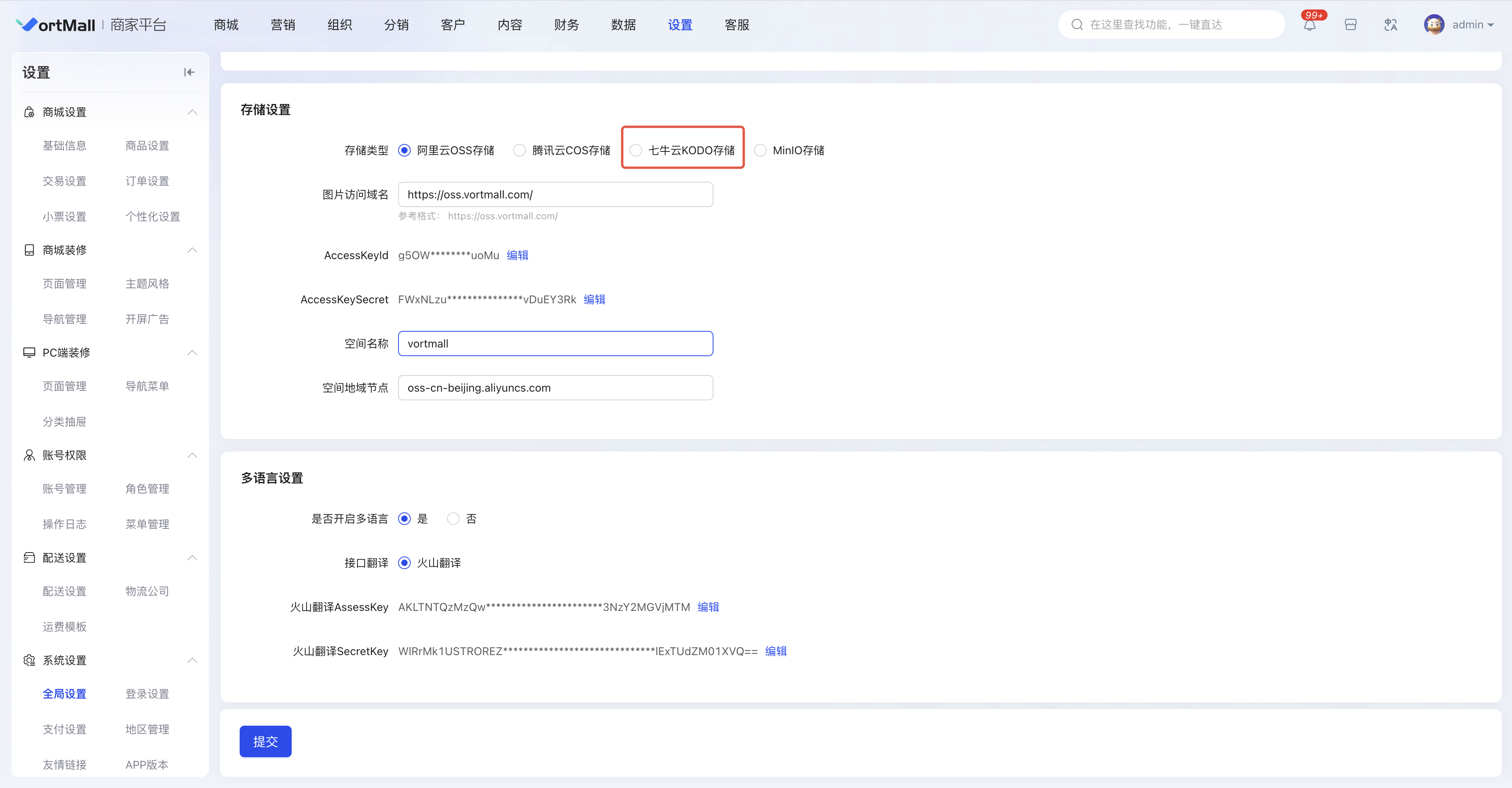Screen dimensions: 1512x788
Task: Open the notifications bell icon
Action: pyautogui.click(x=1309, y=25)
